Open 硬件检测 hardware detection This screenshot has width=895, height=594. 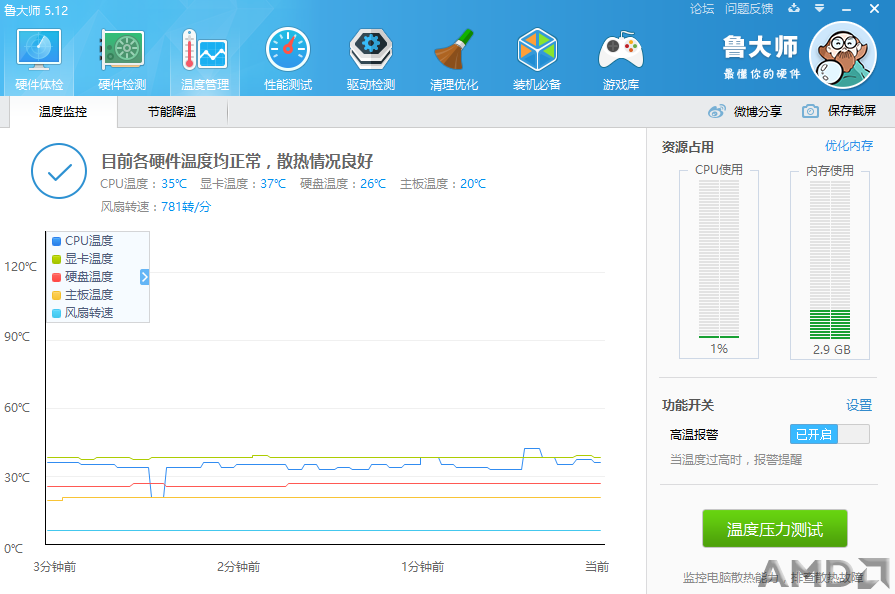coord(122,59)
